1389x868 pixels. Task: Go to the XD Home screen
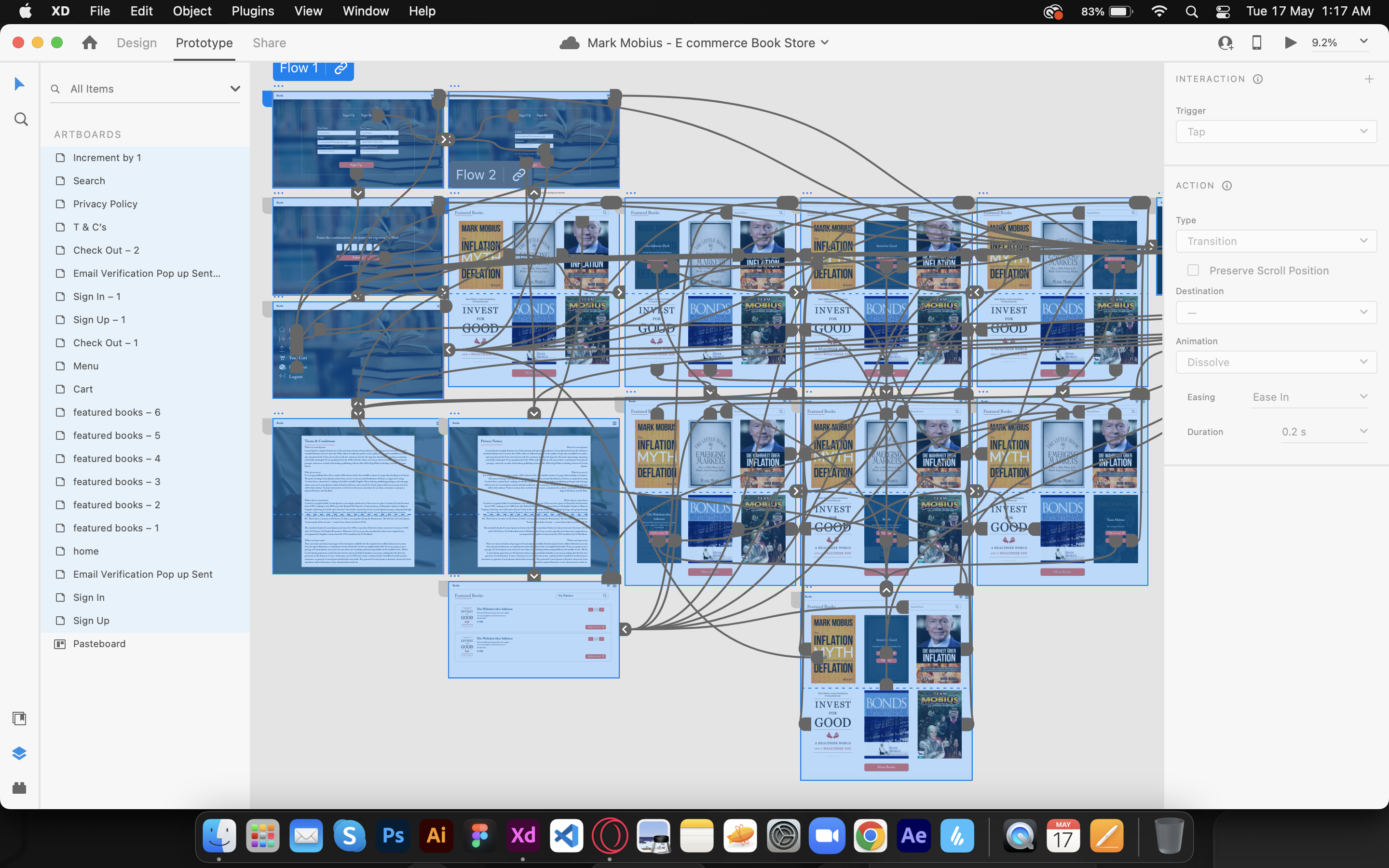[90, 42]
